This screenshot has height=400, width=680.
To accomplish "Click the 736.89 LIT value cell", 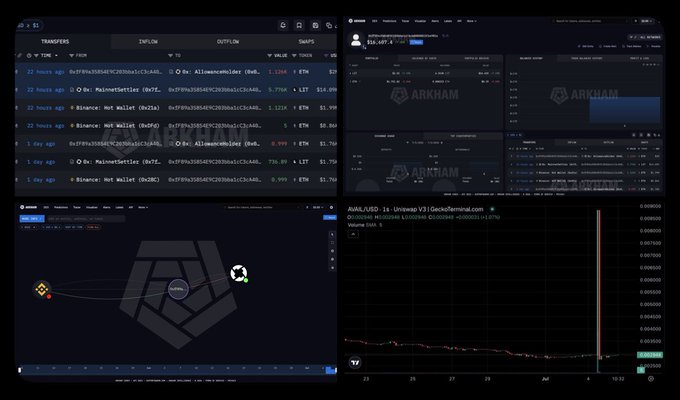I will coord(278,162).
